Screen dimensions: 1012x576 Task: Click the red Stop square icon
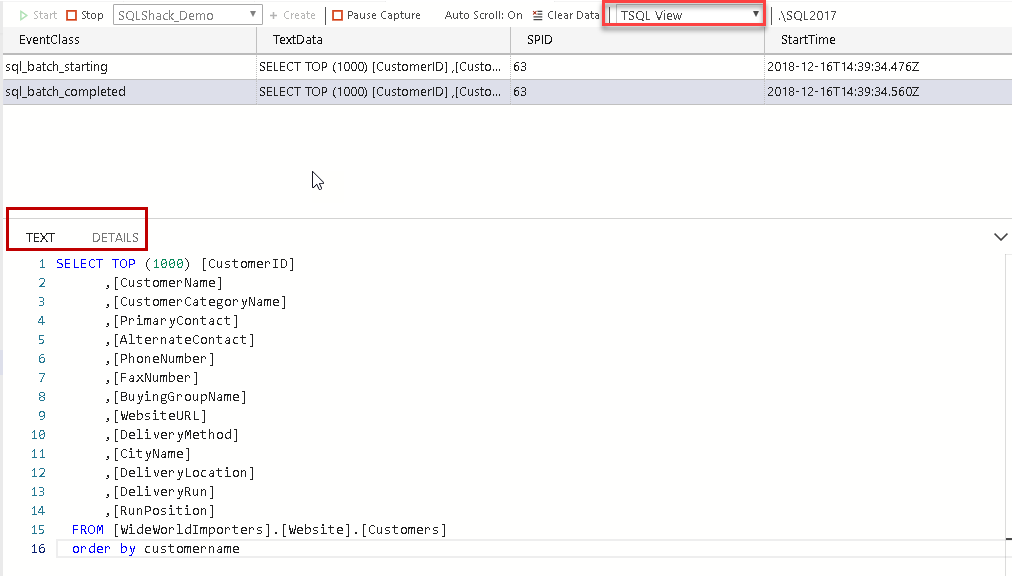[72, 15]
